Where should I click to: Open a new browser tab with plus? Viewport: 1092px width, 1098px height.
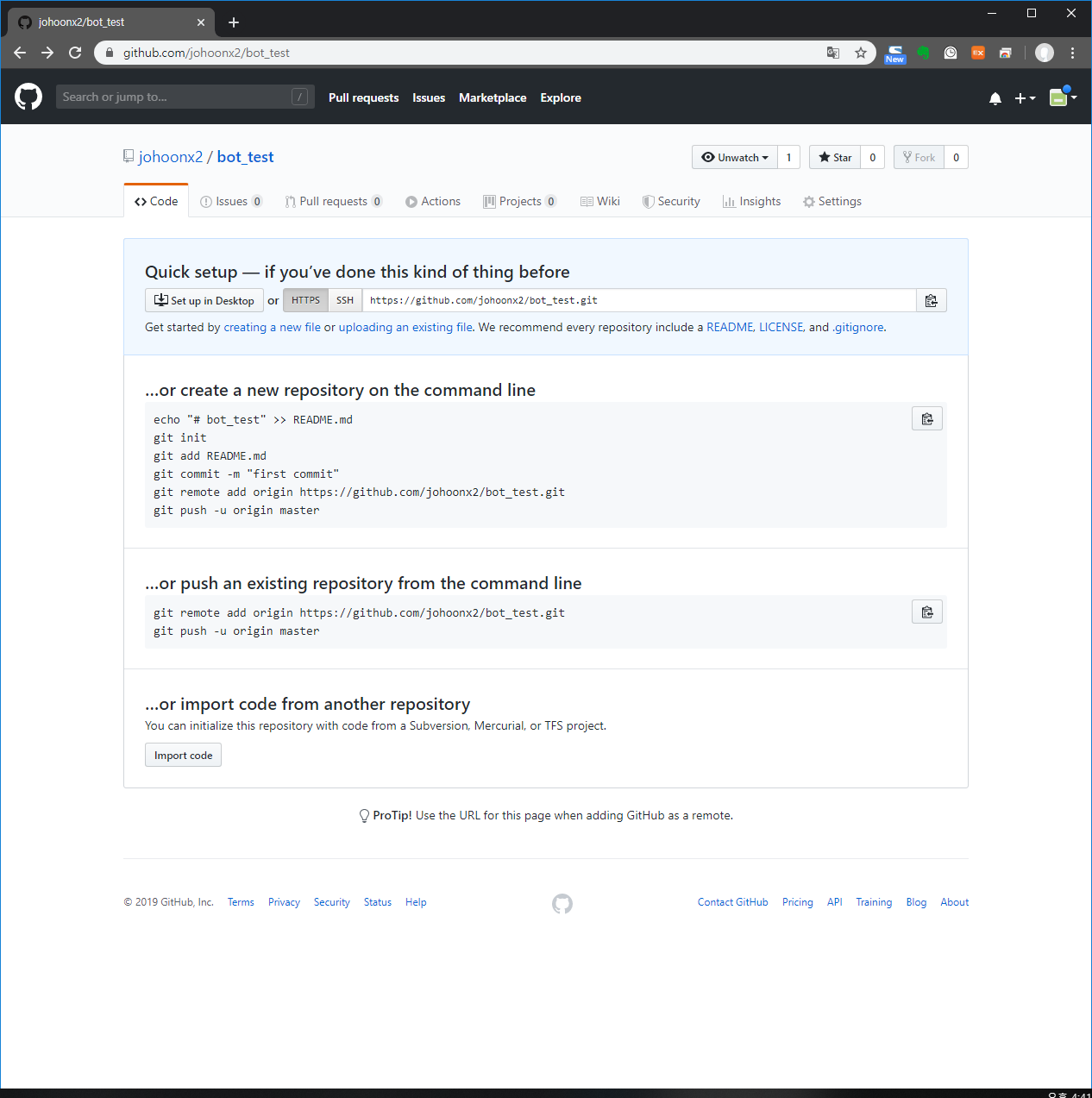click(x=234, y=22)
